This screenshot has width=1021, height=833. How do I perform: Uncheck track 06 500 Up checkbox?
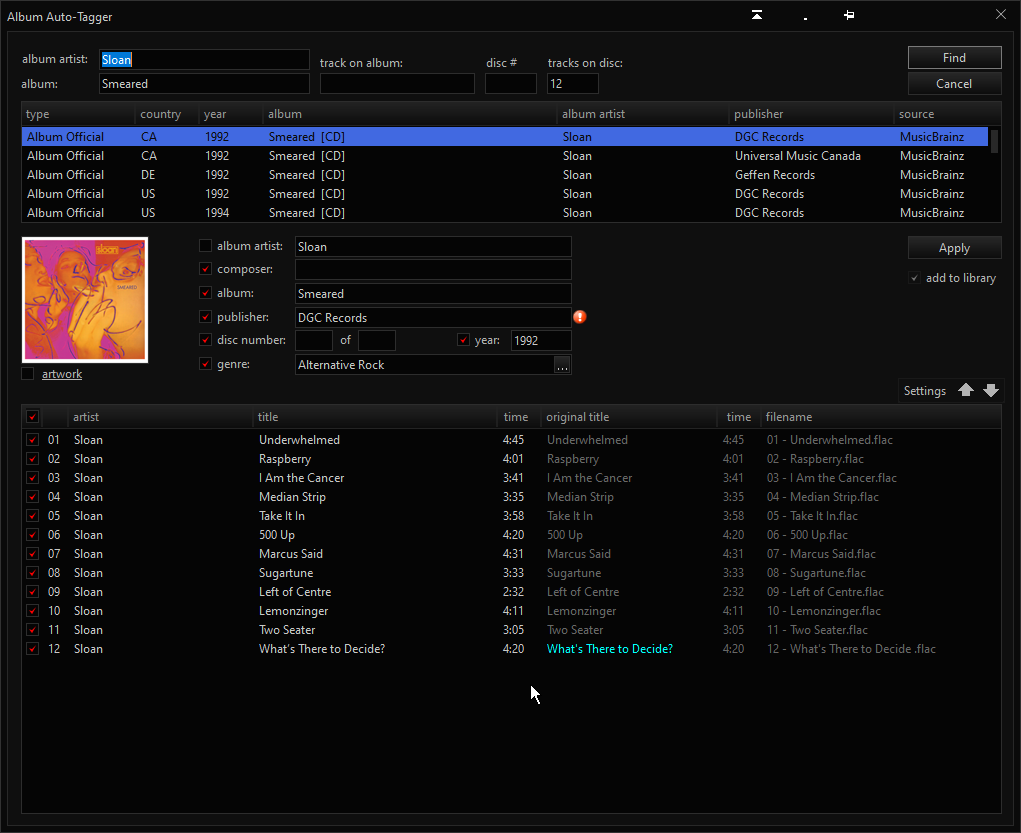(32, 535)
